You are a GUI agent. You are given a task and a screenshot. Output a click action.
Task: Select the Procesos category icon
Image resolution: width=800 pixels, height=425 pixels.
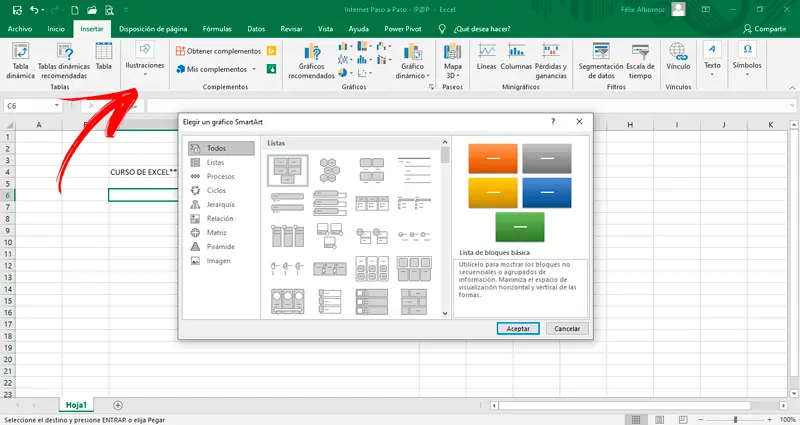[x=195, y=176]
